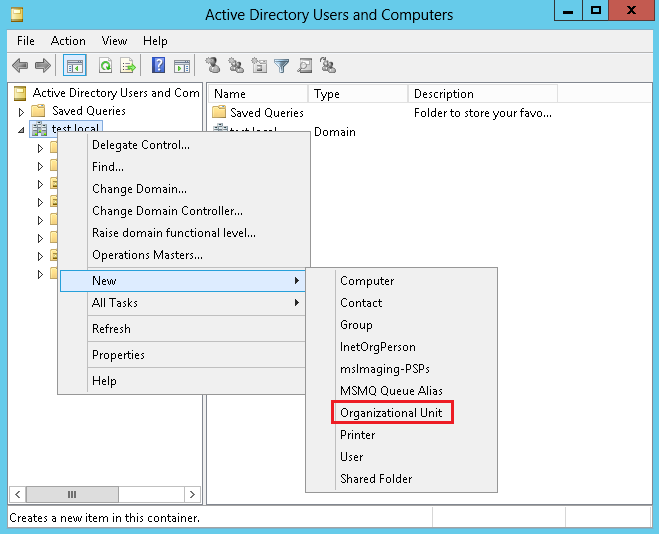Image resolution: width=659 pixels, height=534 pixels.
Task: Open the Help menu in the menu bar
Action: tap(155, 41)
